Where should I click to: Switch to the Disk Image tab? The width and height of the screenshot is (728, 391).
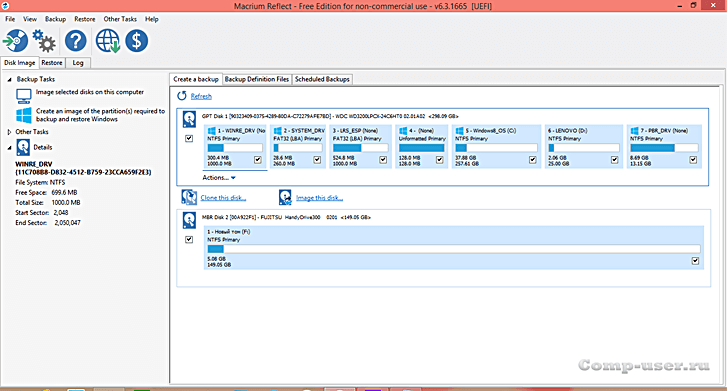tap(20, 63)
